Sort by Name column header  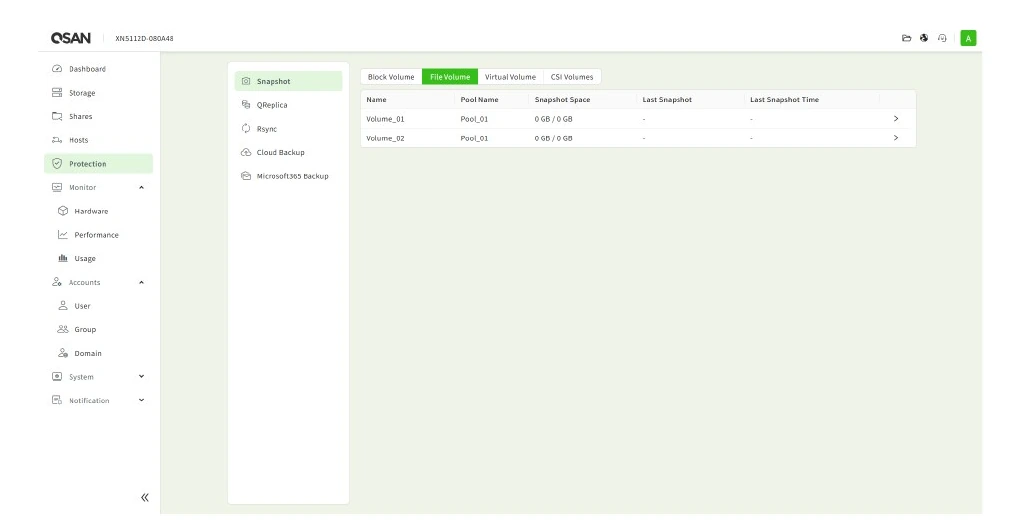coord(376,100)
